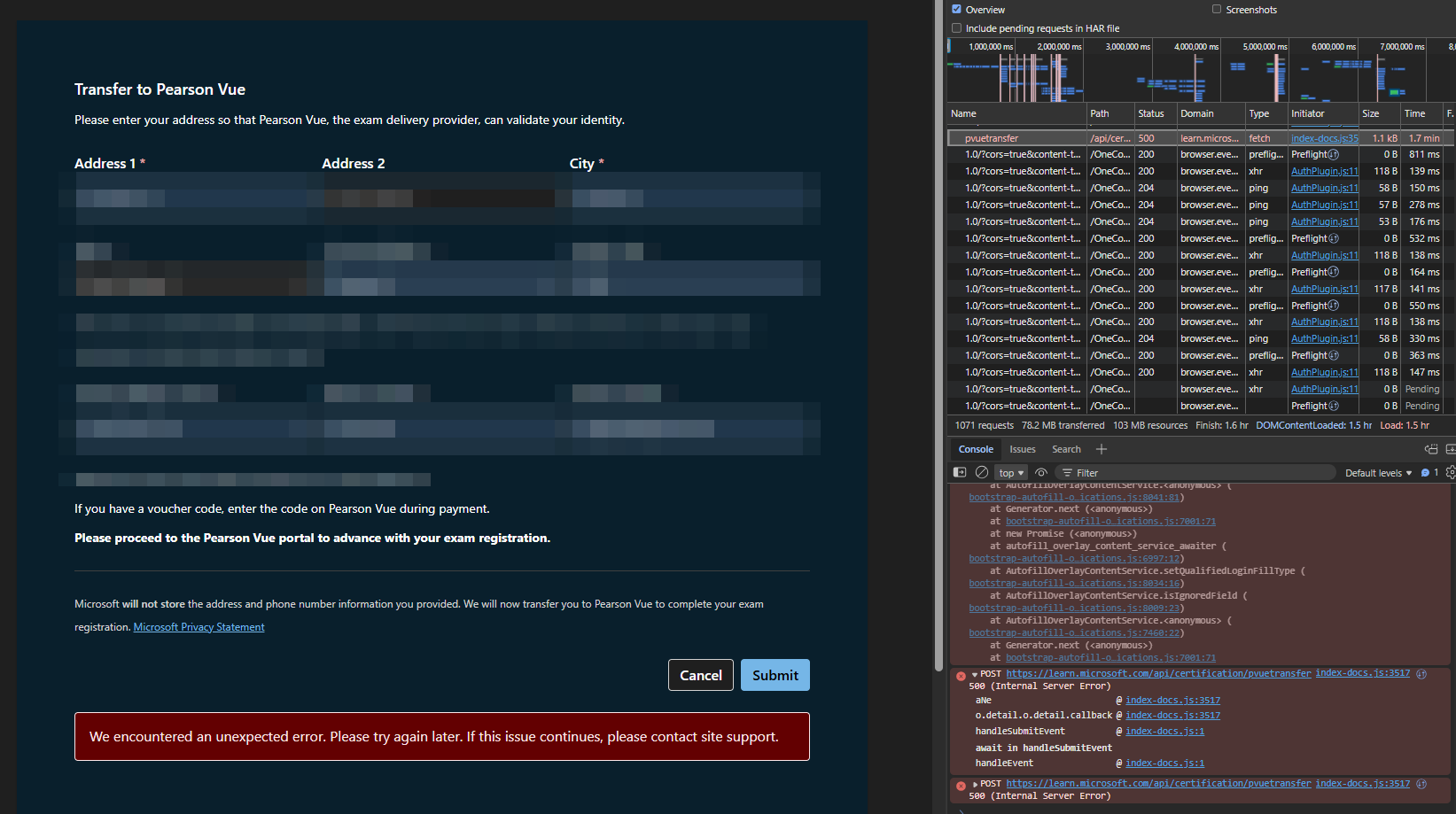Click the Preflight arrows icon in the 532 ms row
This screenshot has width=1456, height=814.
tap(1334, 238)
